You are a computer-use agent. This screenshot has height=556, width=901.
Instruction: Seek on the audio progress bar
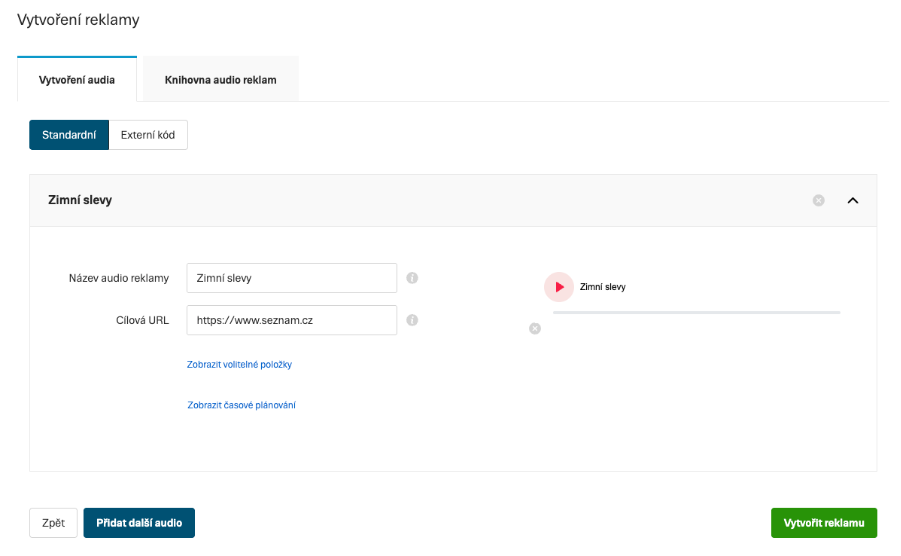[696, 312]
